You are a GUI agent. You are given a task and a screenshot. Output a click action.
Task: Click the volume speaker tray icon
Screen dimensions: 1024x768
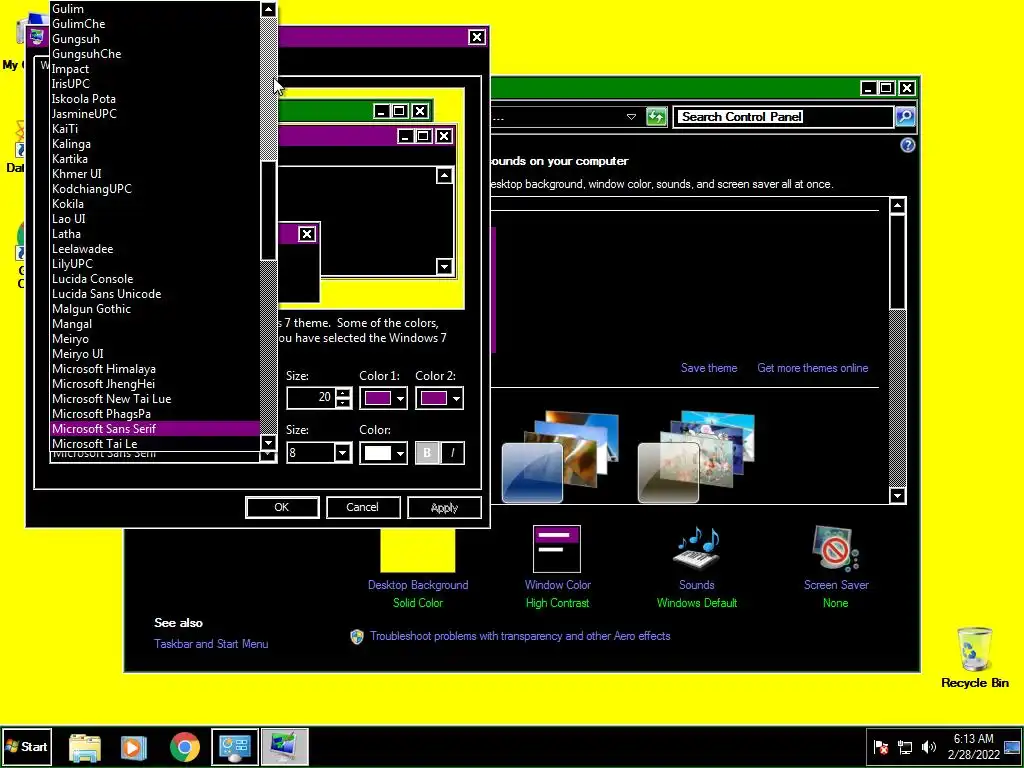point(929,746)
